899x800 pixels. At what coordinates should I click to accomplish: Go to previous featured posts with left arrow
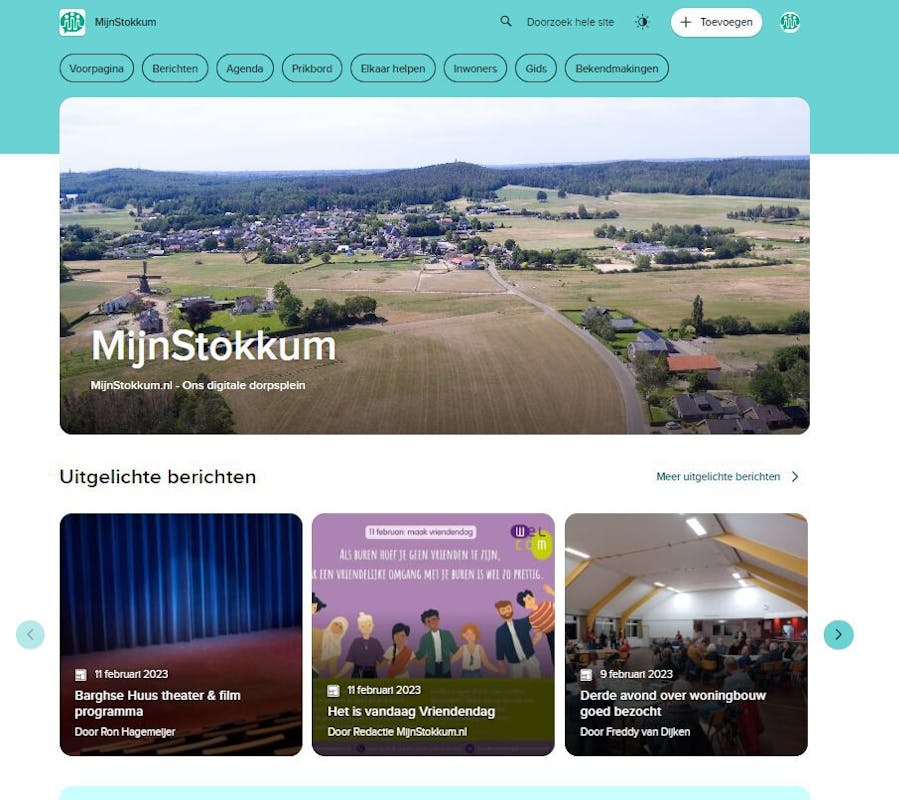[30, 634]
